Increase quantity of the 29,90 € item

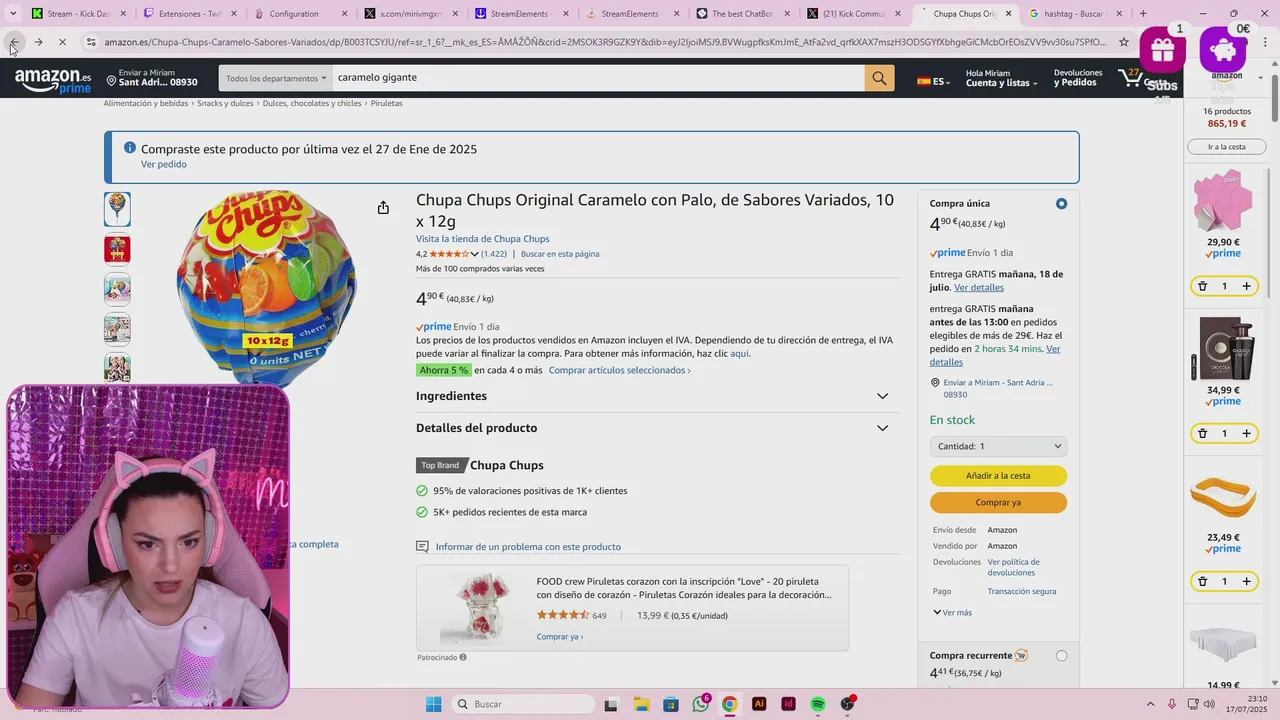(1246, 286)
